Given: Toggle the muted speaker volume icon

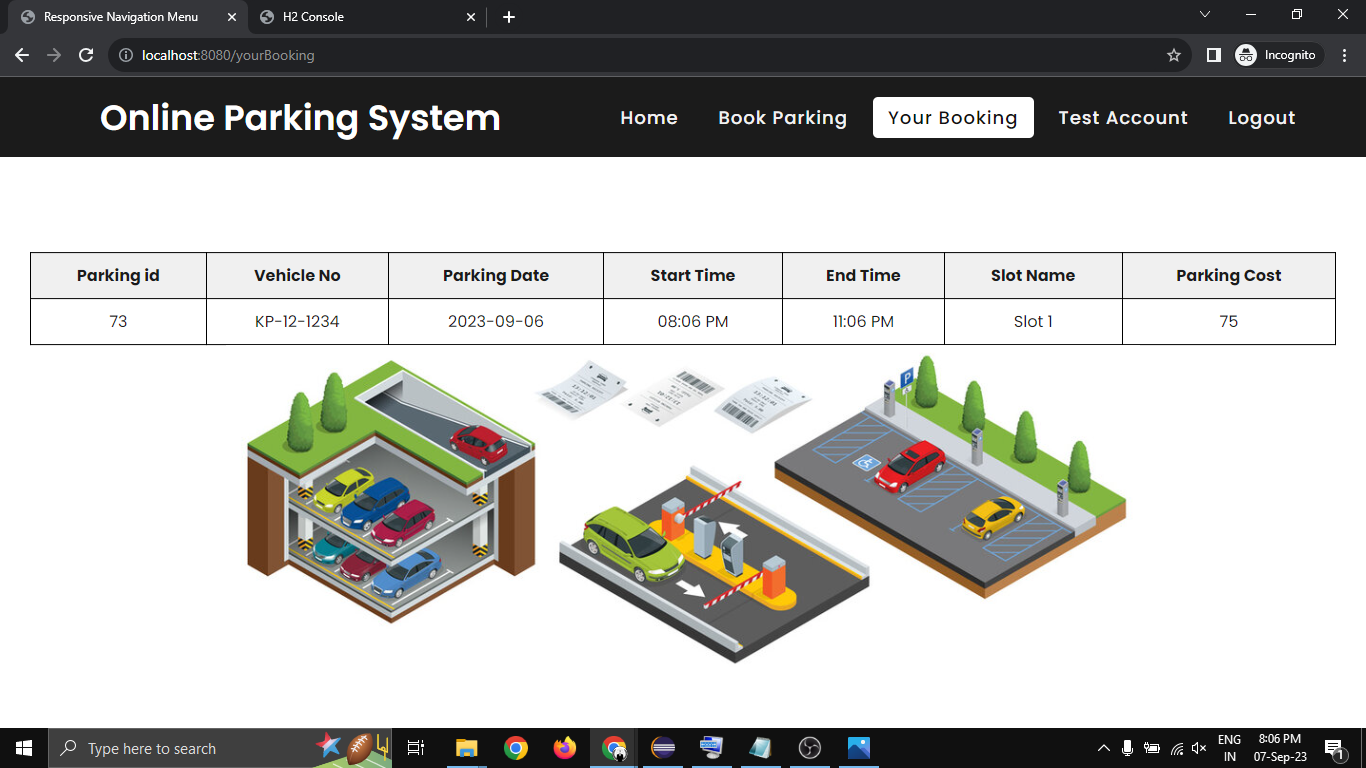Looking at the screenshot, I should click(x=1199, y=748).
